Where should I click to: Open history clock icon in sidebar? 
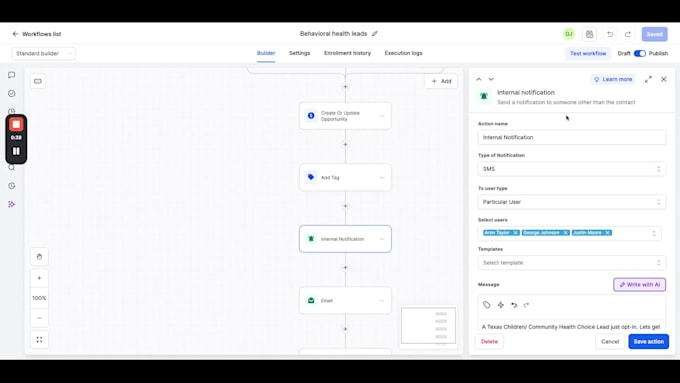click(x=12, y=186)
